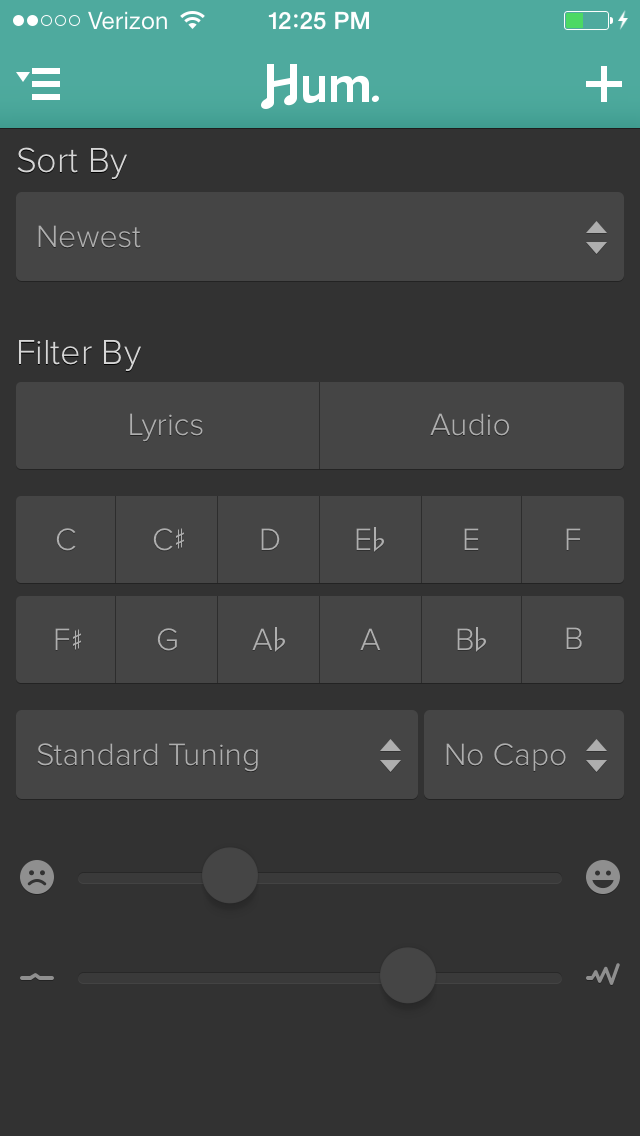Click the energy slider handle

(x=408, y=976)
